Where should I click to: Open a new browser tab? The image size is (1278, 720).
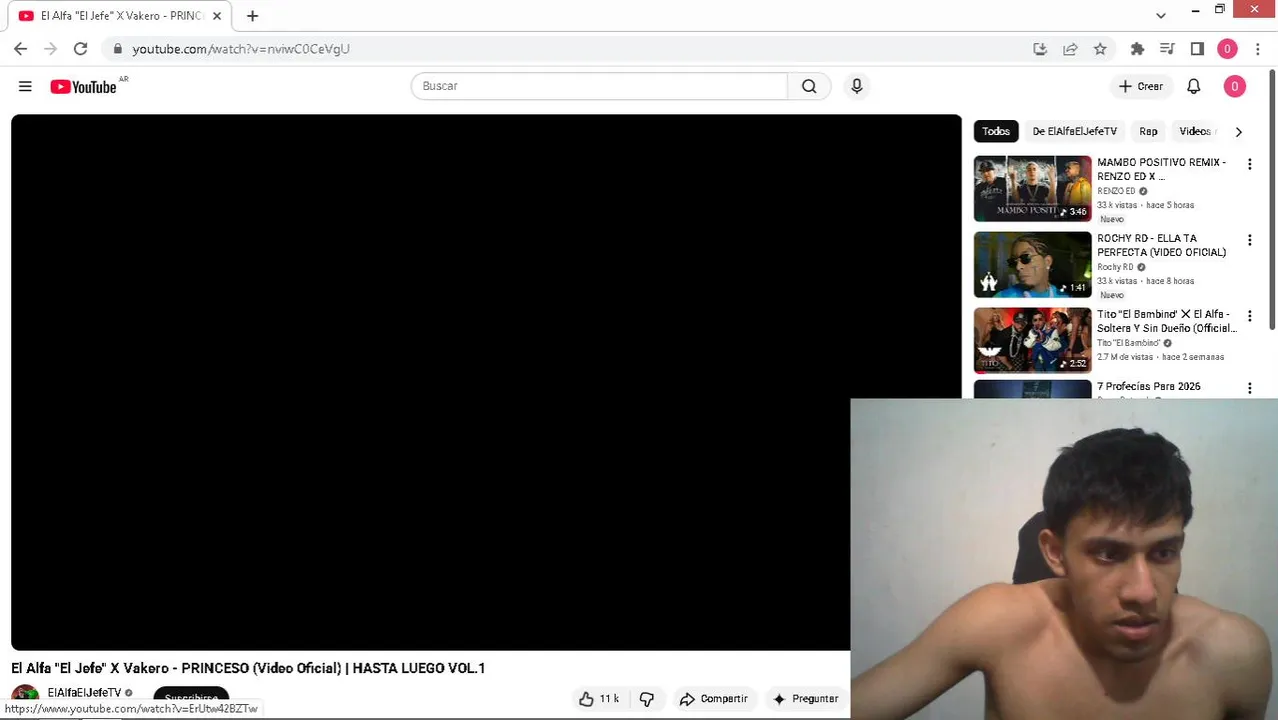(252, 16)
